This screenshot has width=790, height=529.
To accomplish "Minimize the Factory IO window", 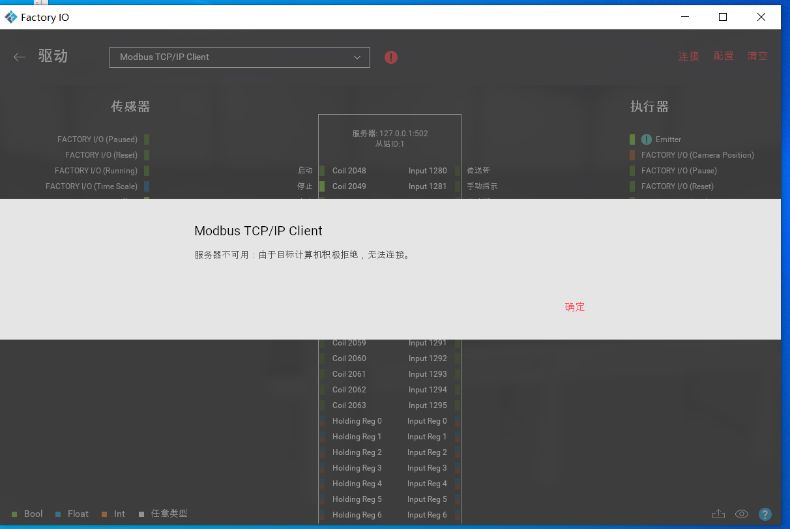I will [x=685, y=17].
